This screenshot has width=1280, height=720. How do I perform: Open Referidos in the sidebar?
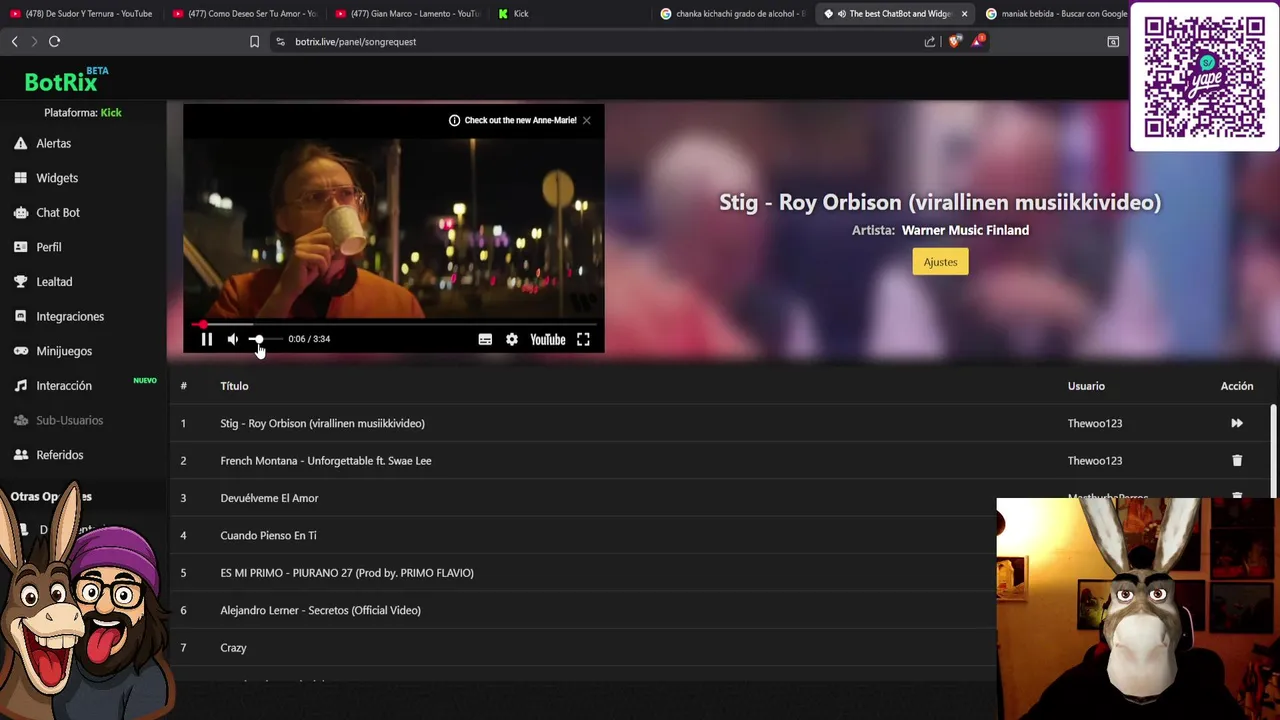[x=60, y=455]
